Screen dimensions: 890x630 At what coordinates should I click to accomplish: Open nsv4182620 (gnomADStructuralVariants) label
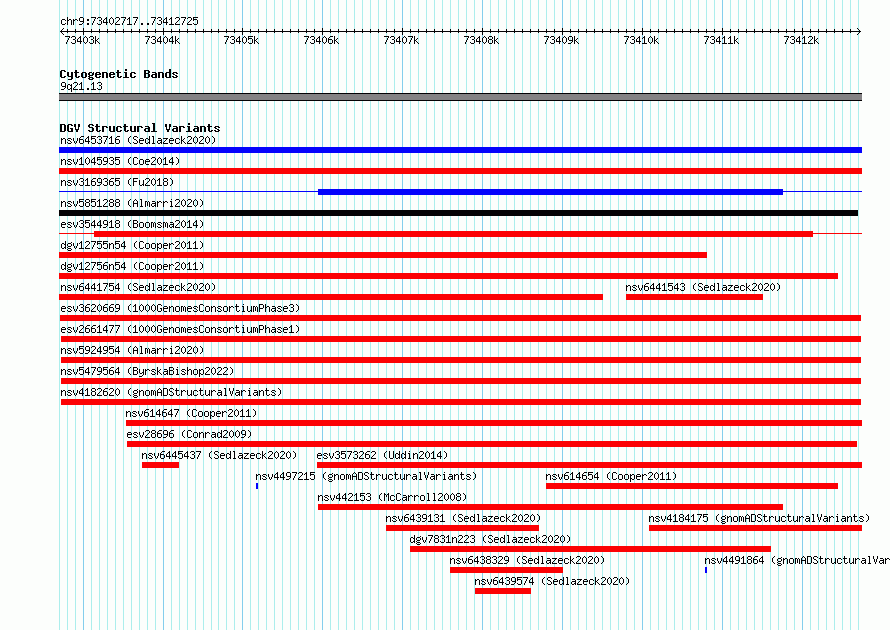pos(171,392)
